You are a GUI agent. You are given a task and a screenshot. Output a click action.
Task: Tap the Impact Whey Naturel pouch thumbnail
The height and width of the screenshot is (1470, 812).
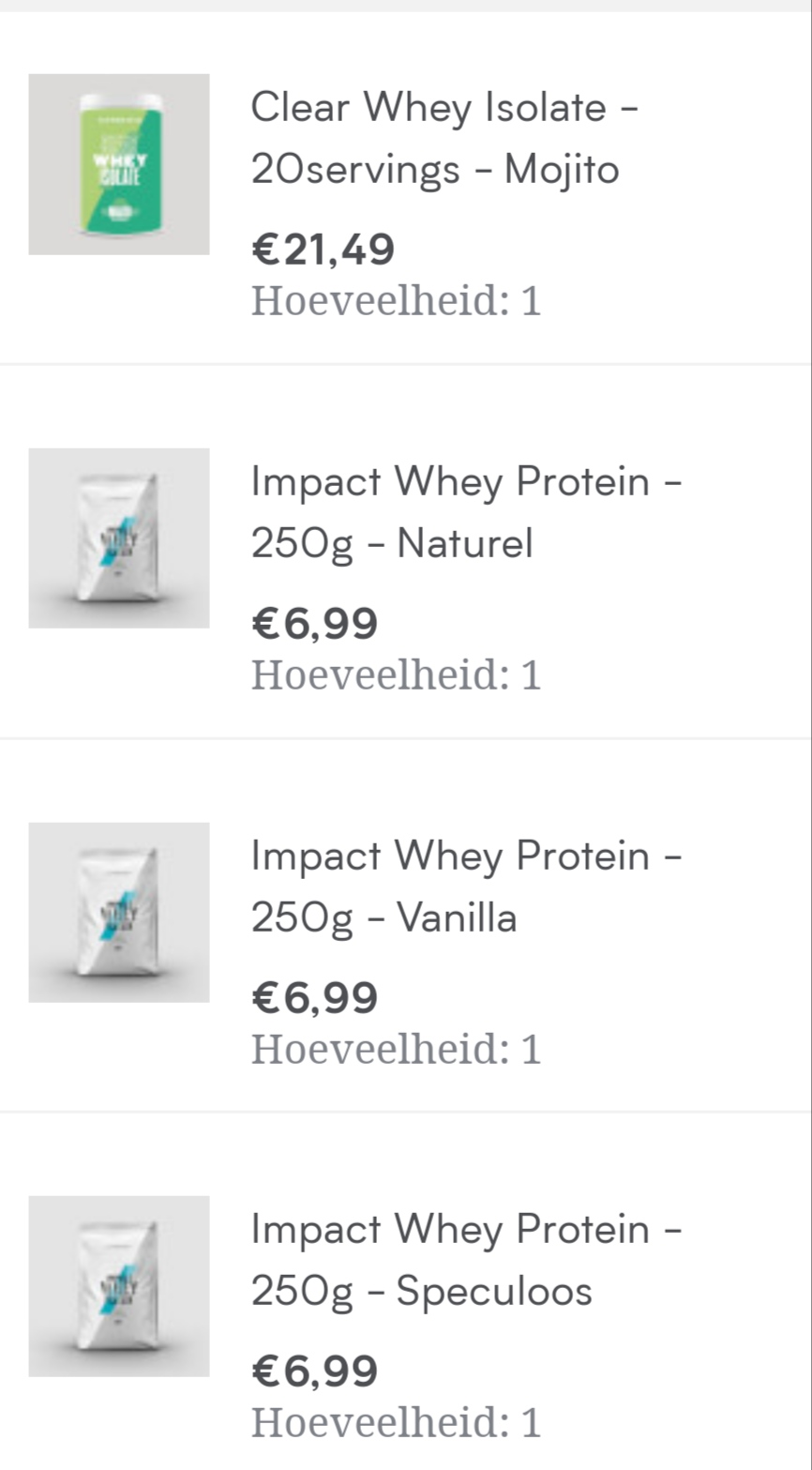[x=119, y=538]
